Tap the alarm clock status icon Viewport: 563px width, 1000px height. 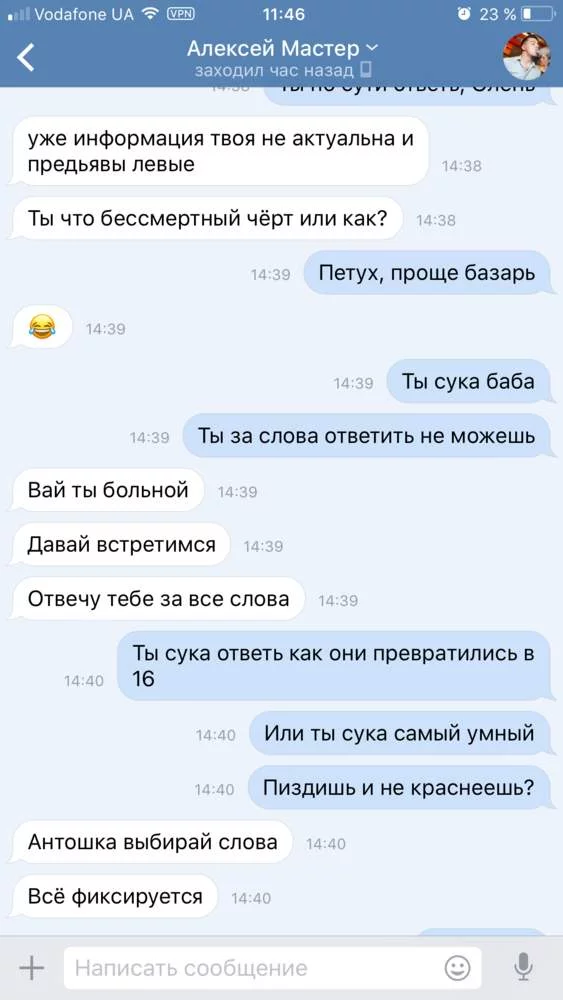(465, 13)
